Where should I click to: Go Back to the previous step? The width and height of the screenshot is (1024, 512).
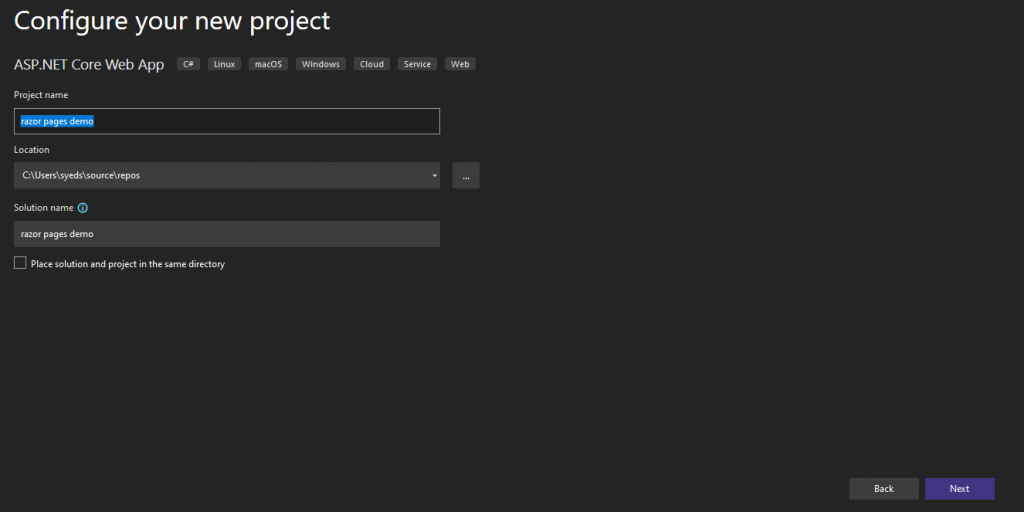click(884, 488)
